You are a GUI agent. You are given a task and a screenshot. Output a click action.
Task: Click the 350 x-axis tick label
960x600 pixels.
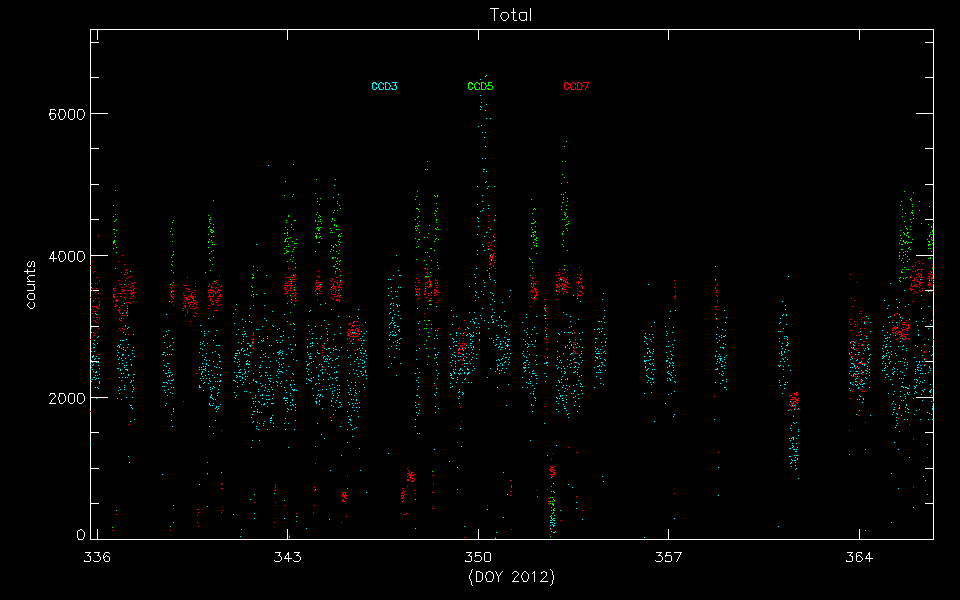coord(478,555)
